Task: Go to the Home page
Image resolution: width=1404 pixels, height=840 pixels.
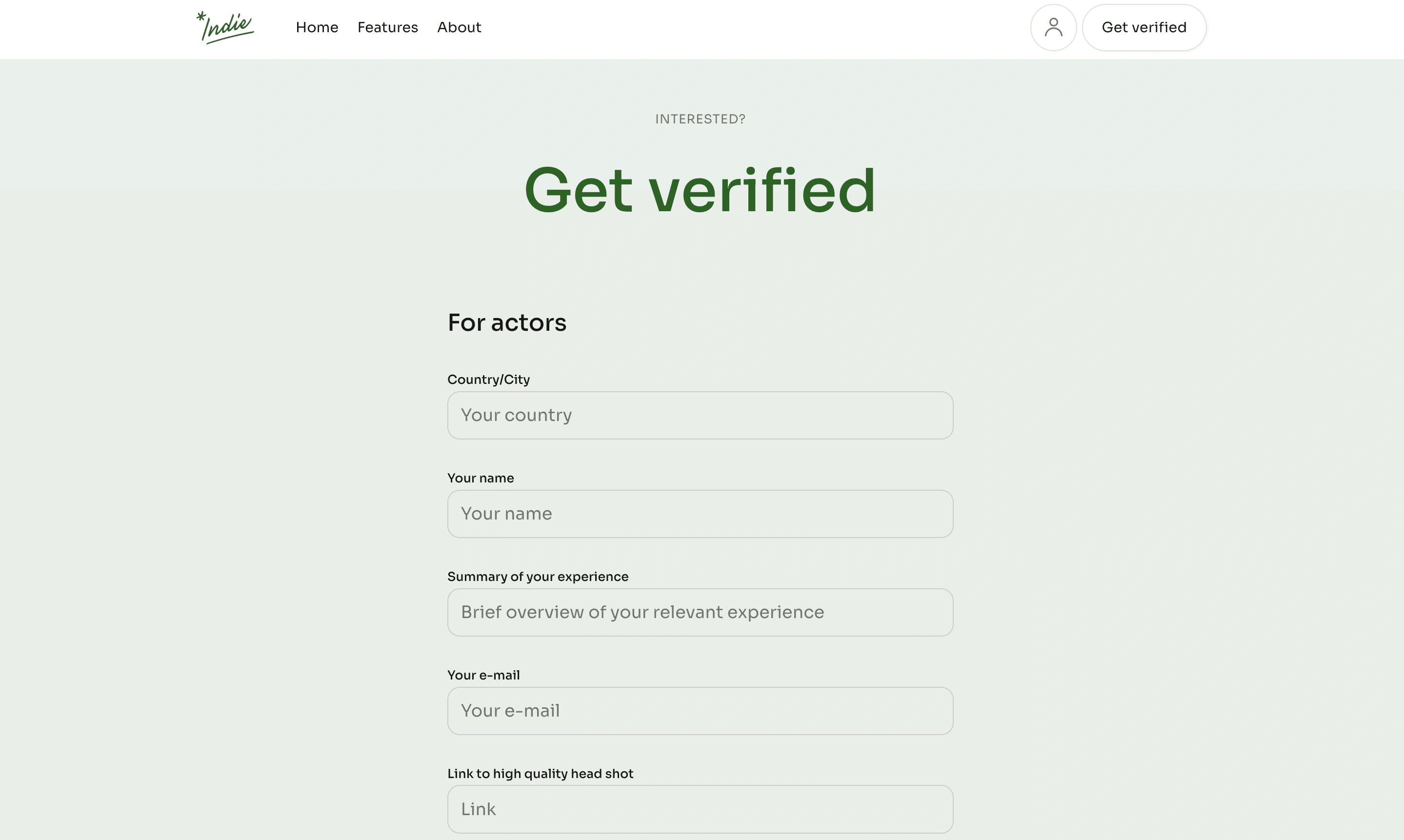Action: coord(316,27)
